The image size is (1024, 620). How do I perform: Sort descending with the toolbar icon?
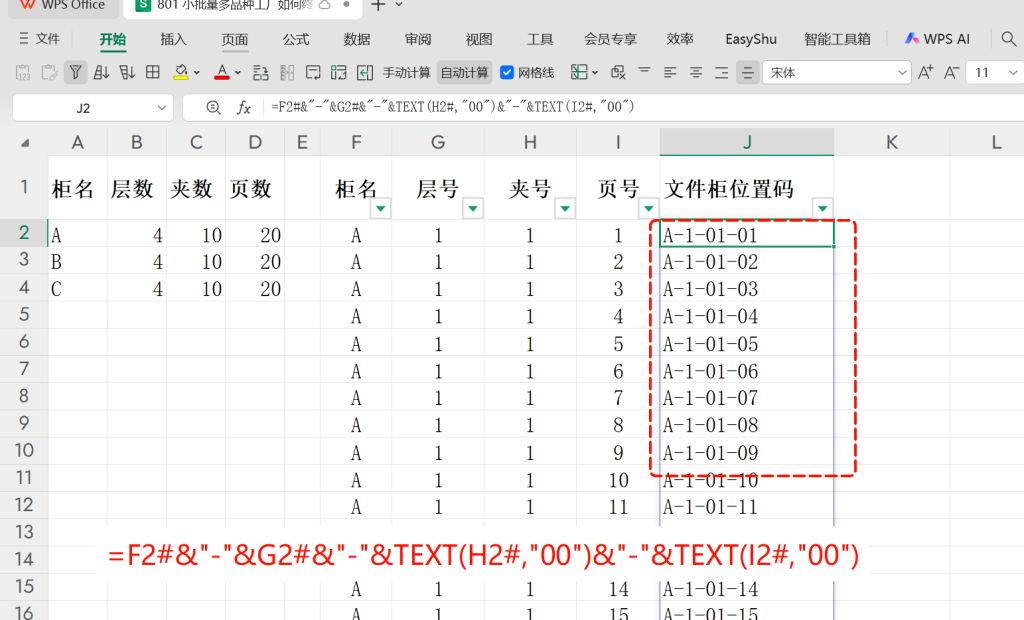[127, 73]
